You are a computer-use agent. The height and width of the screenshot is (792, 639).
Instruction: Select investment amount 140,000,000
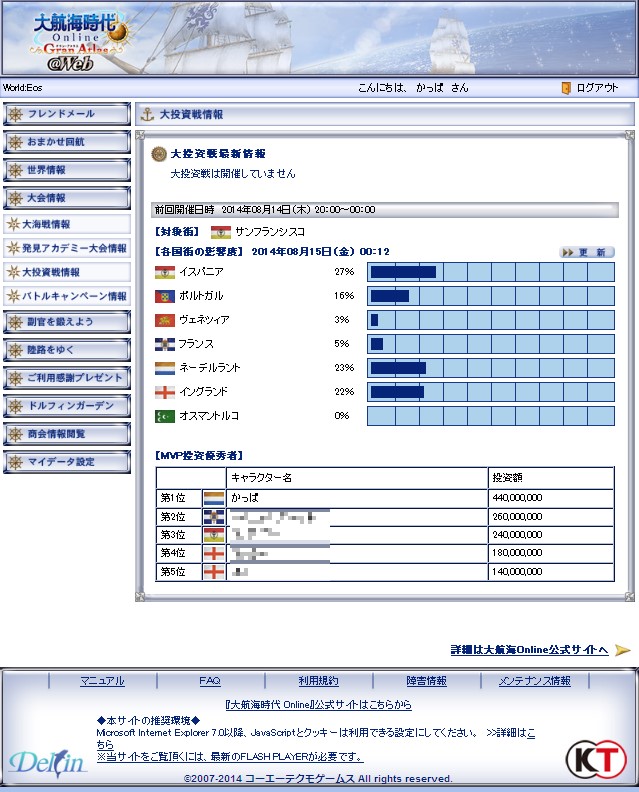(x=517, y=572)
